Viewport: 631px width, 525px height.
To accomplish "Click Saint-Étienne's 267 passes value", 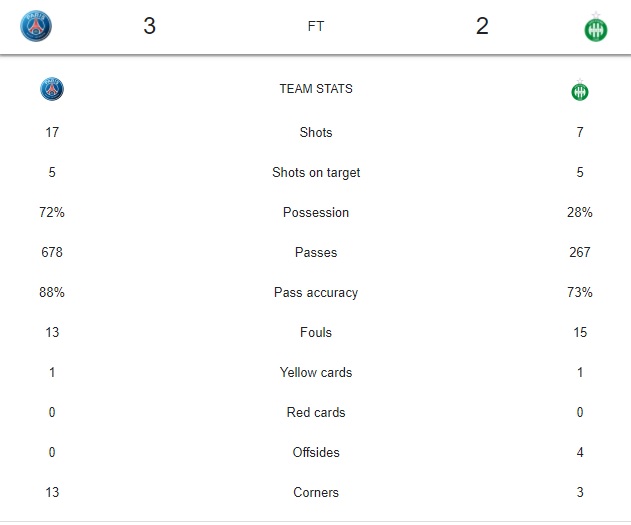I will (580, 252).
